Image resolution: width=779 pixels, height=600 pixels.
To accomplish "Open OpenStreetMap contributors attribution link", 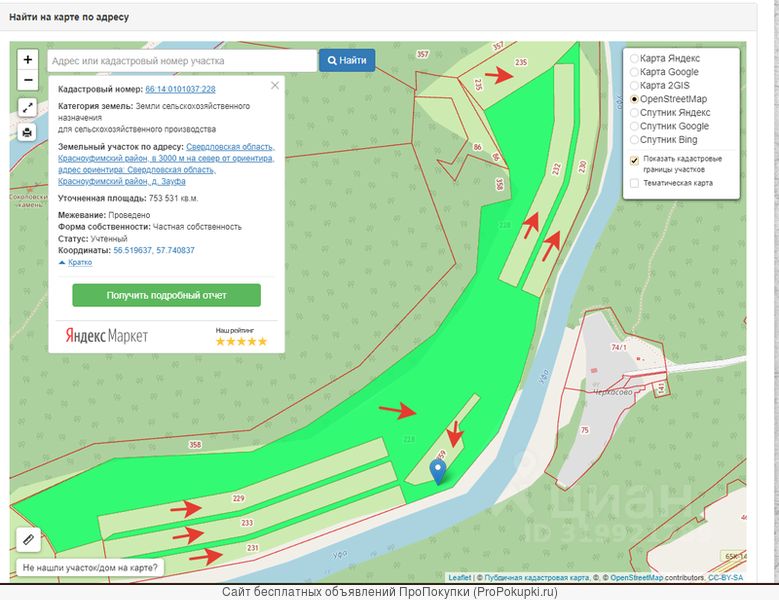I will coord(636,578).
